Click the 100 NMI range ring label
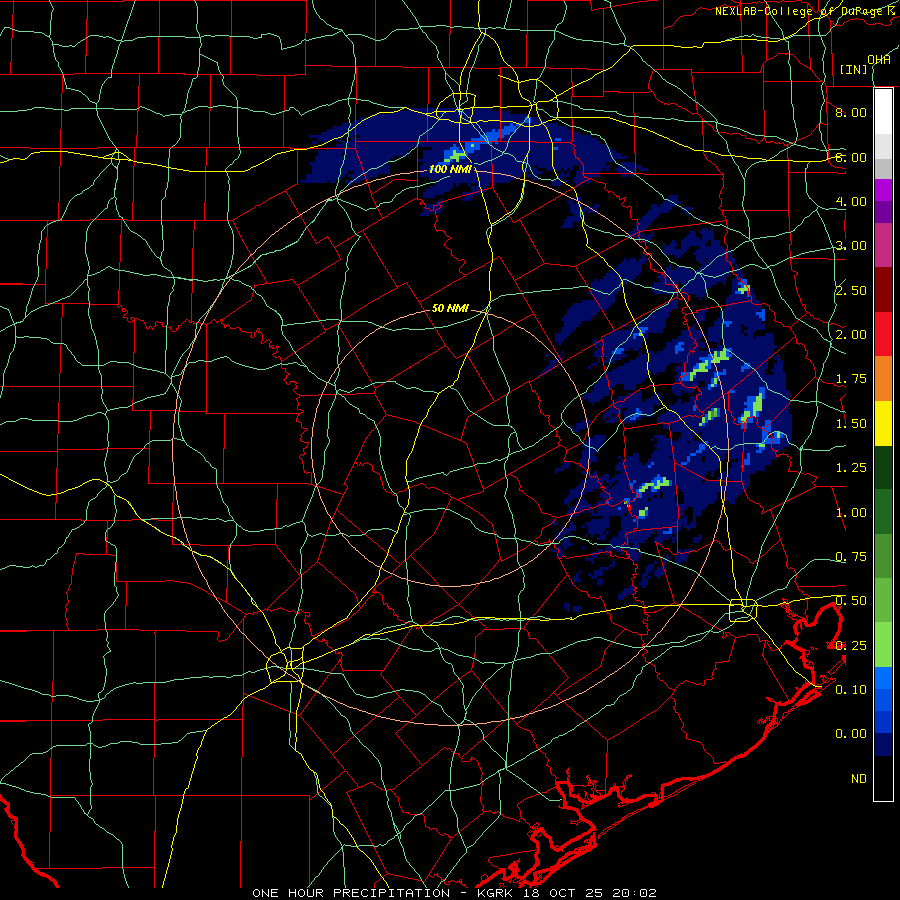 coord(450,169)
